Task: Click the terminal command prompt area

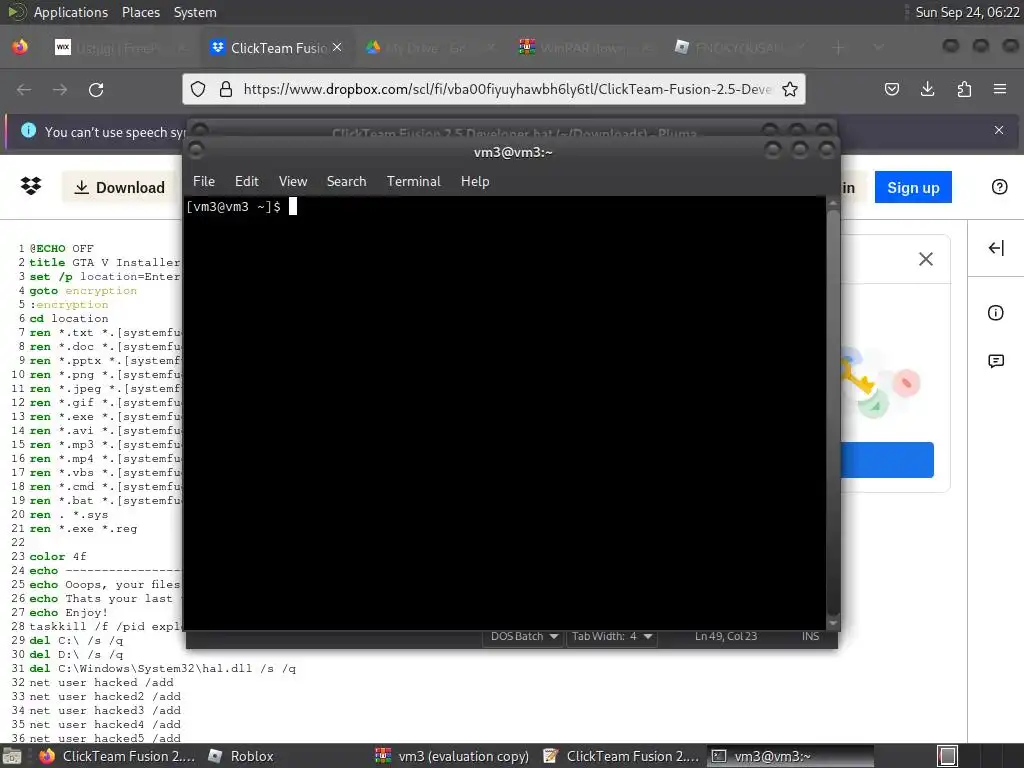Action: coord(505,413)
